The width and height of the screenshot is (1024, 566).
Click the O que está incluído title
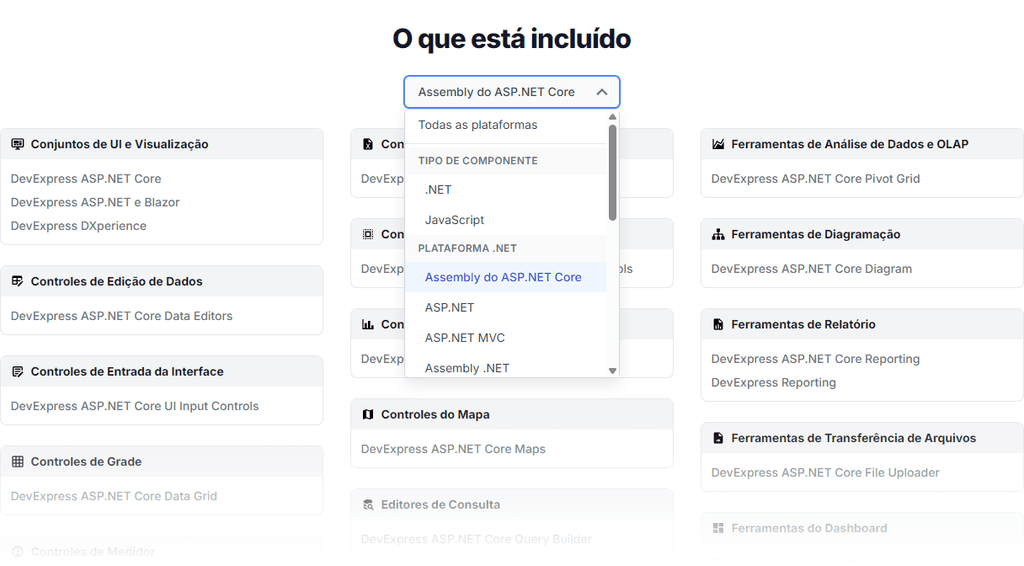coord(512,39)
